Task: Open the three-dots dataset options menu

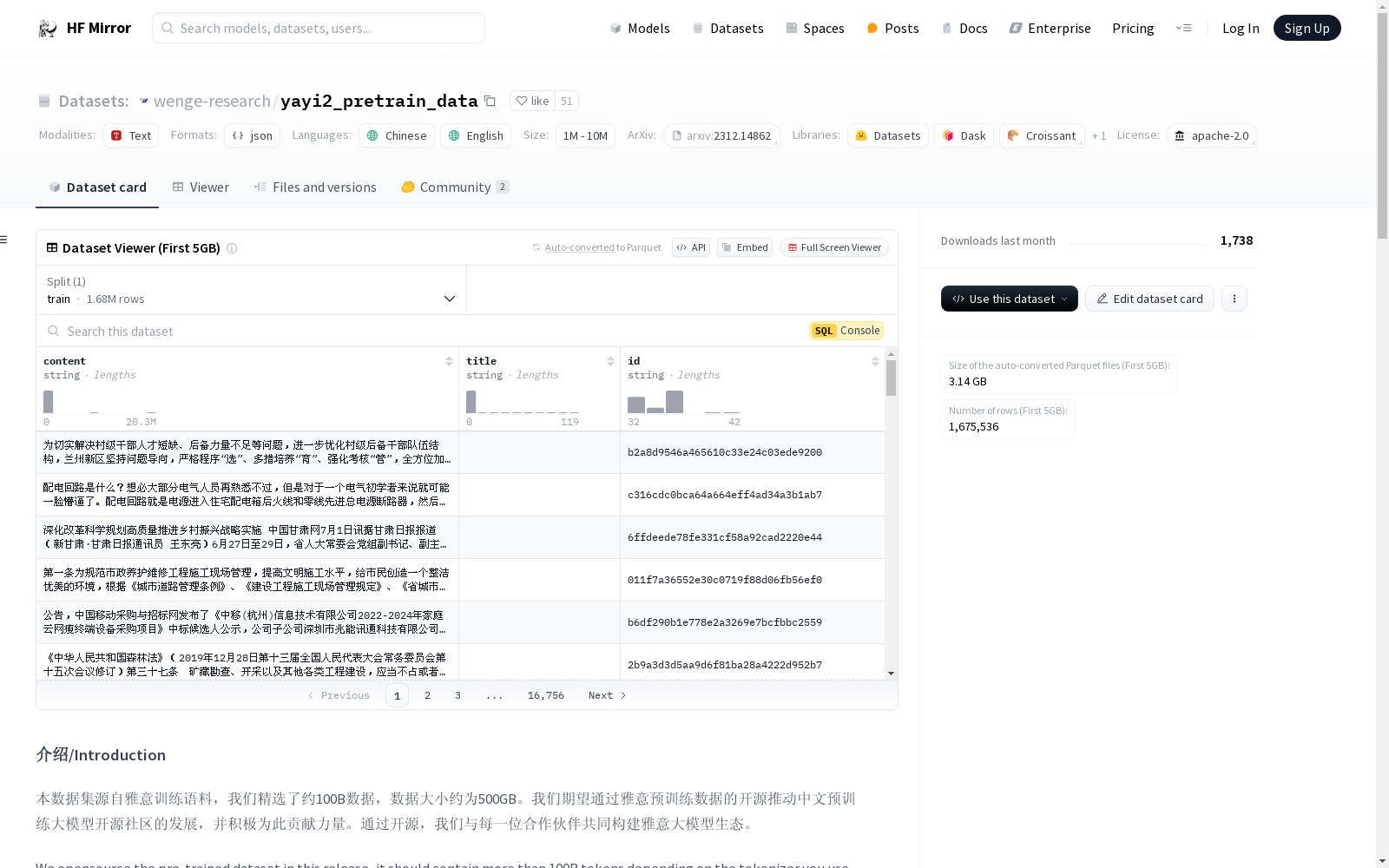Action: (1234, 299)
